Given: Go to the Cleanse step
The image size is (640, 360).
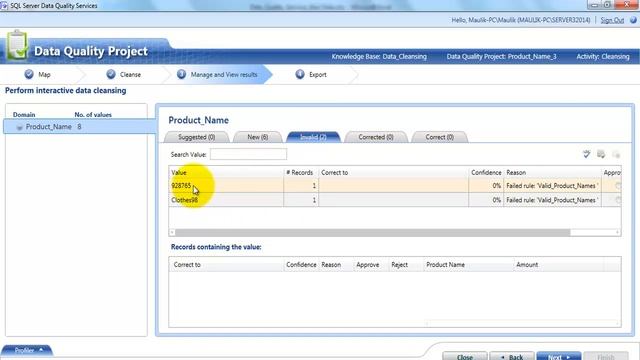Looking at the screenshot, I should tap(130, 75).
